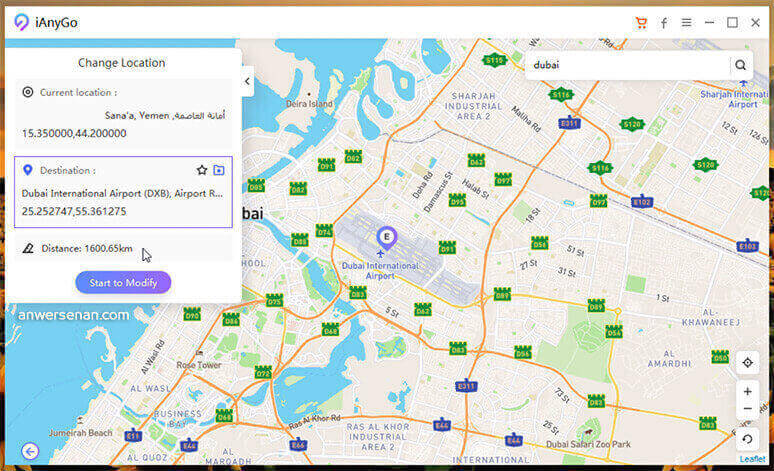
Task: Click the airplane icon at Dubai airport
Action: [x=380, y=254]
